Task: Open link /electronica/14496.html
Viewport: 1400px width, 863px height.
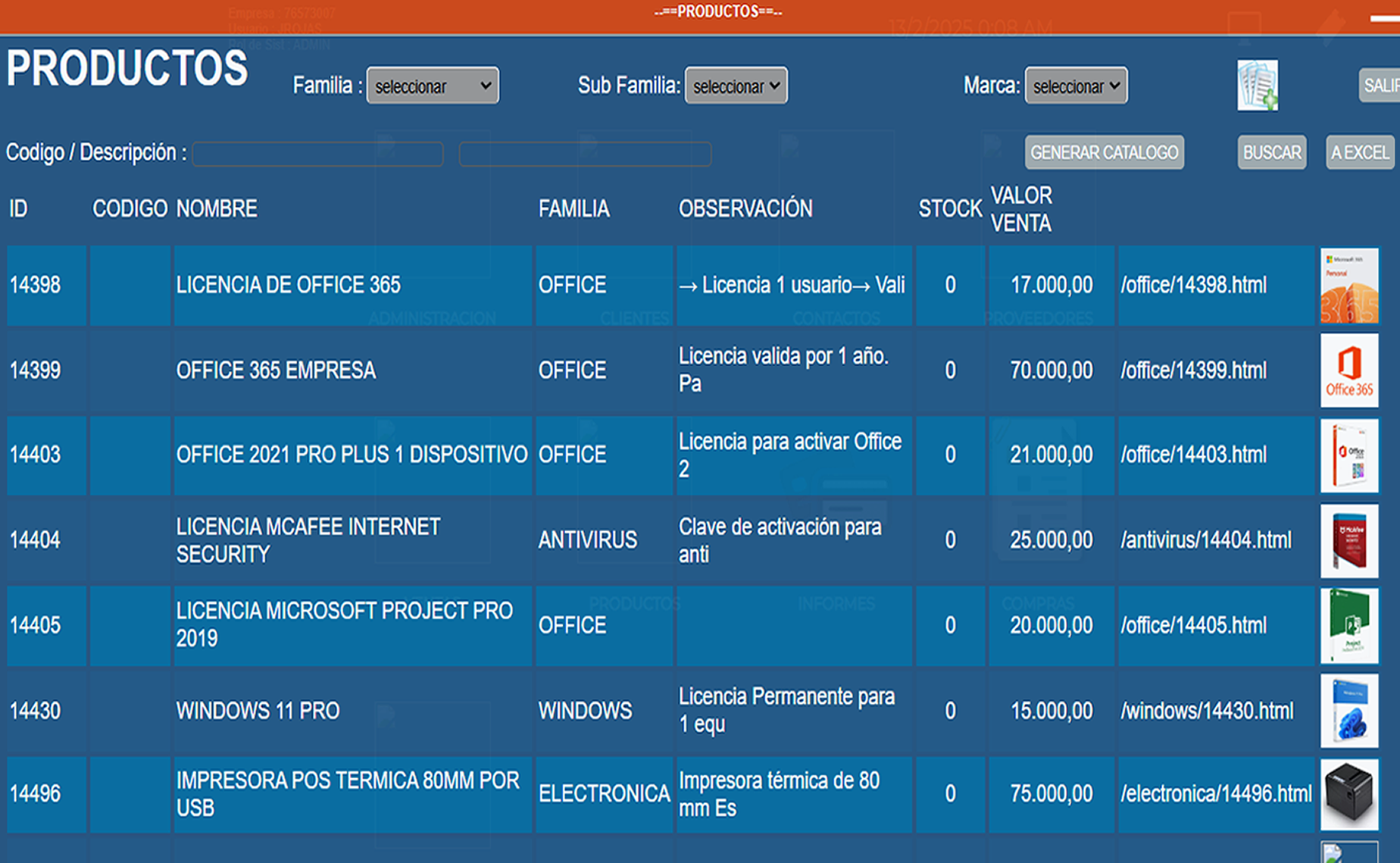Action: 1216,793
